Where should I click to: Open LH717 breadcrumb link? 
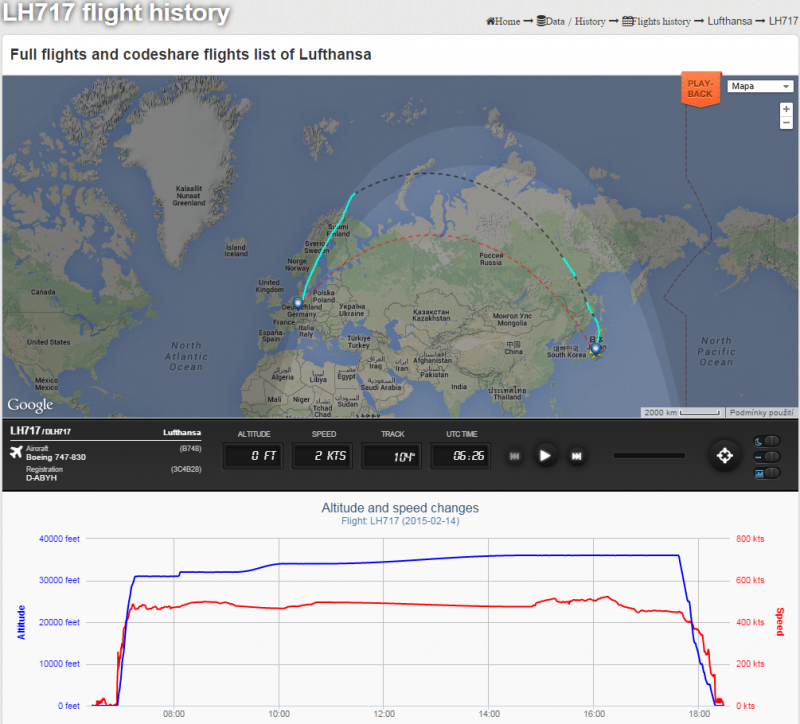[x=783, y=21]
